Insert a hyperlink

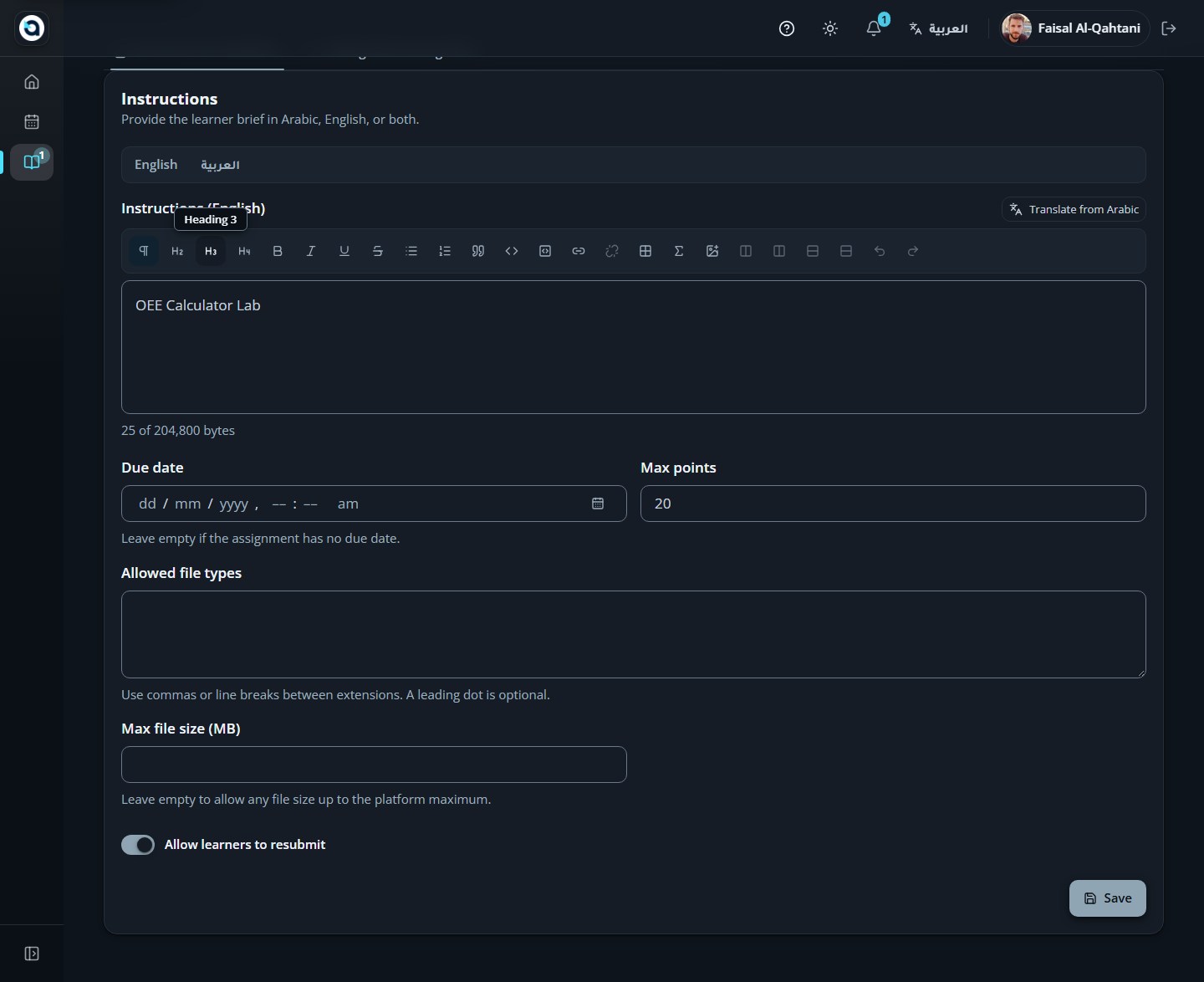(x=579, y=251)
